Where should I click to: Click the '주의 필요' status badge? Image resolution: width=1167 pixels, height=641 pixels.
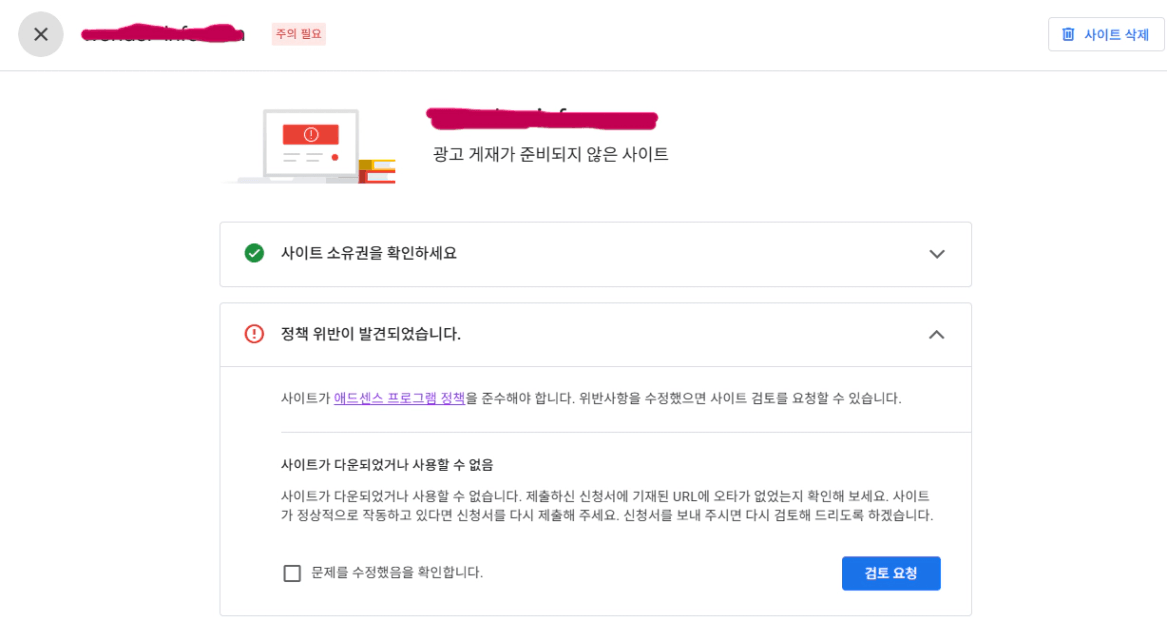298,34
